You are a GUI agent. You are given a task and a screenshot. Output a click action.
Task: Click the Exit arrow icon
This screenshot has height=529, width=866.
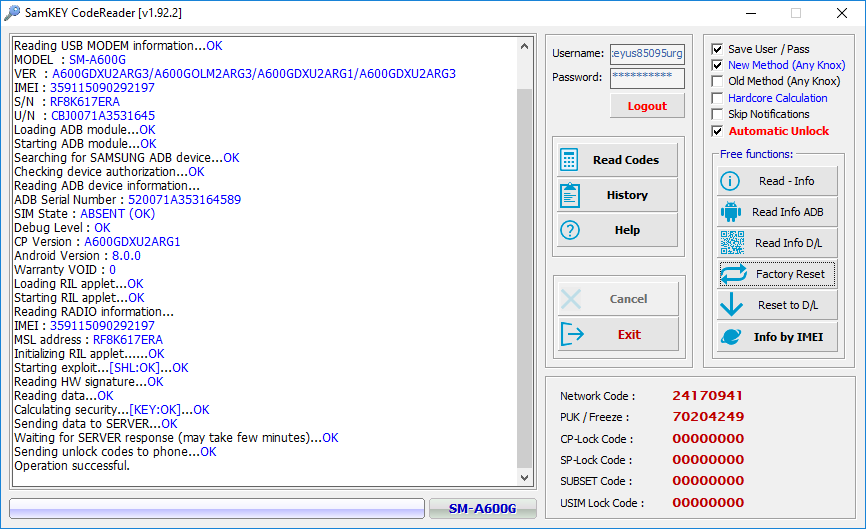(x=572, y=334)
